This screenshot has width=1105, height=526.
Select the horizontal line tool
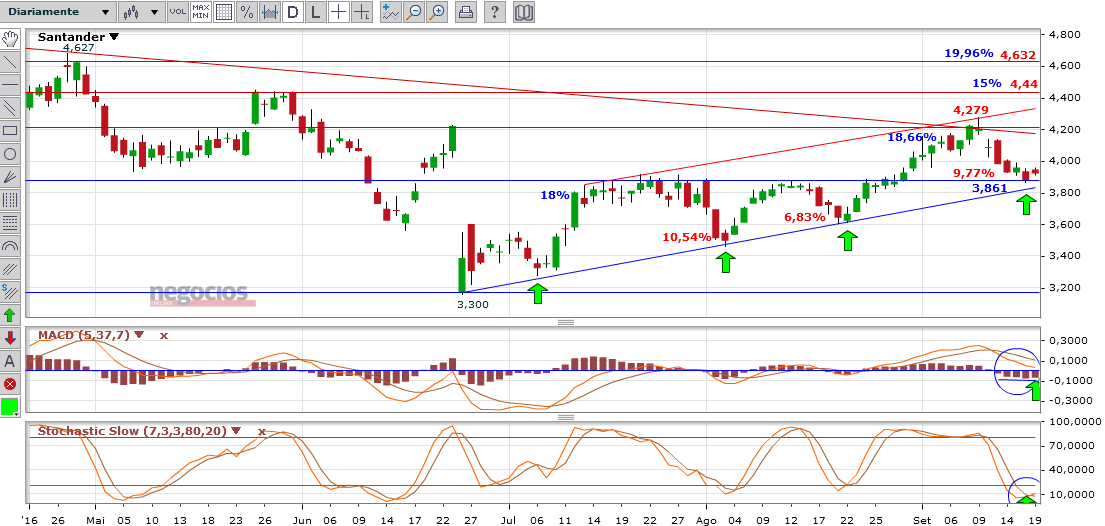pos(10,85)
